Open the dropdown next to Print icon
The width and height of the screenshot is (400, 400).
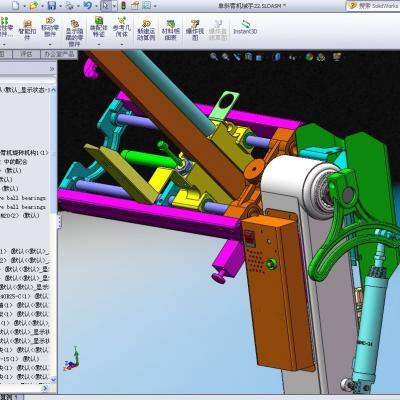(x=78, y=6)
